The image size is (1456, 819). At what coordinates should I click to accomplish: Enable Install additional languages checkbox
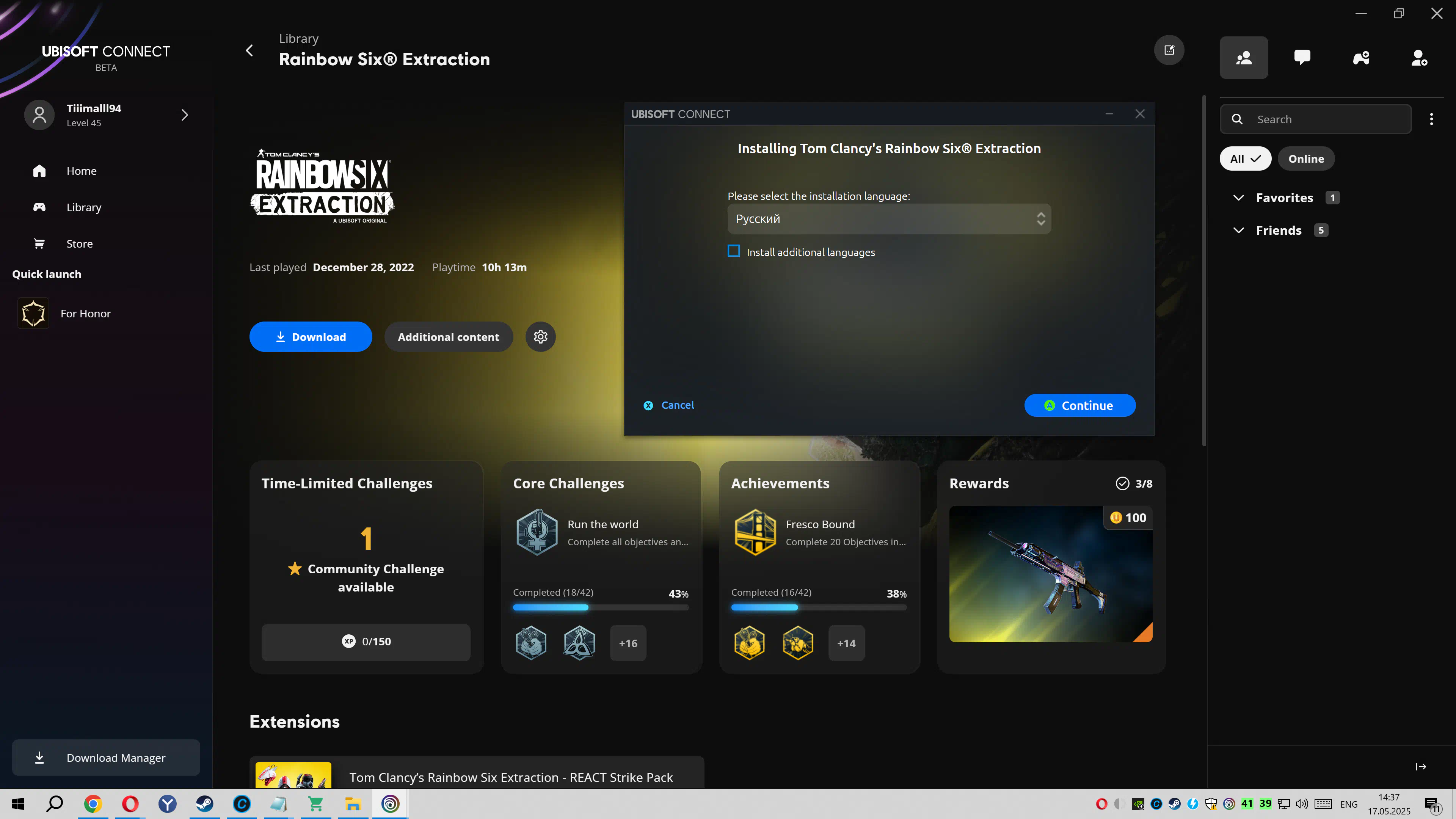coord(734,251)
